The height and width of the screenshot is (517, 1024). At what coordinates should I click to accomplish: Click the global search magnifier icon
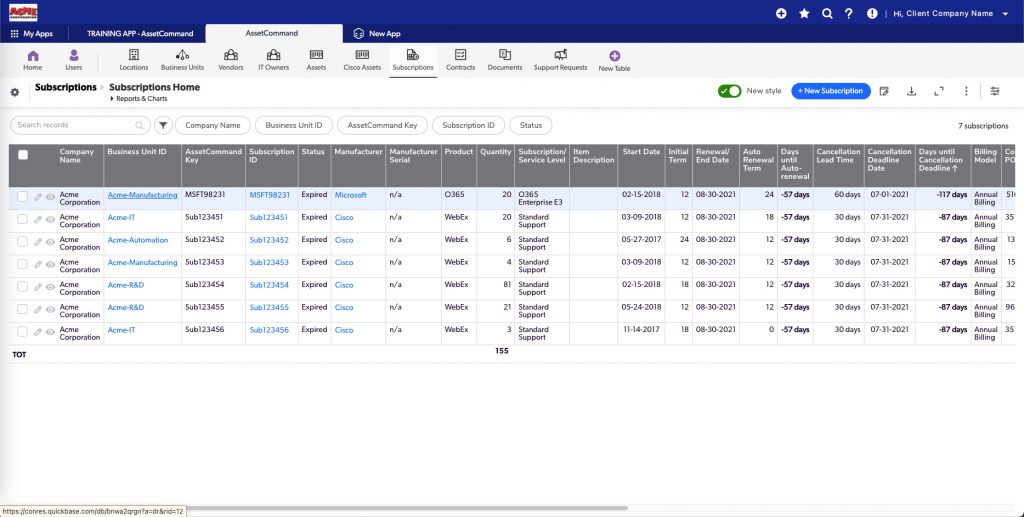pyautogui.click(x=827, y=13)
